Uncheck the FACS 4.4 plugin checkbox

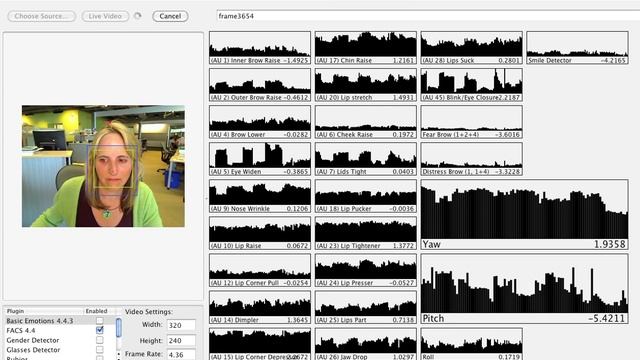[100, 330]
